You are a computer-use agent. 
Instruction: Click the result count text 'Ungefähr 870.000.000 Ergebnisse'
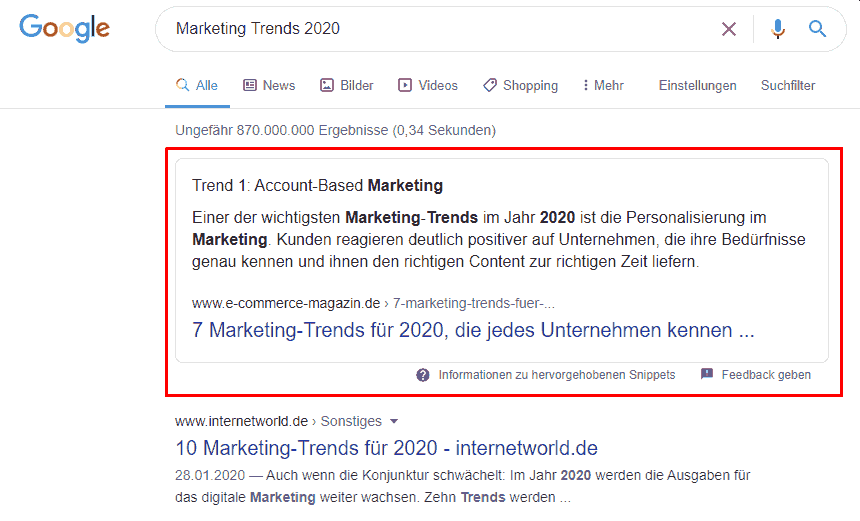[x=280, y=131]
